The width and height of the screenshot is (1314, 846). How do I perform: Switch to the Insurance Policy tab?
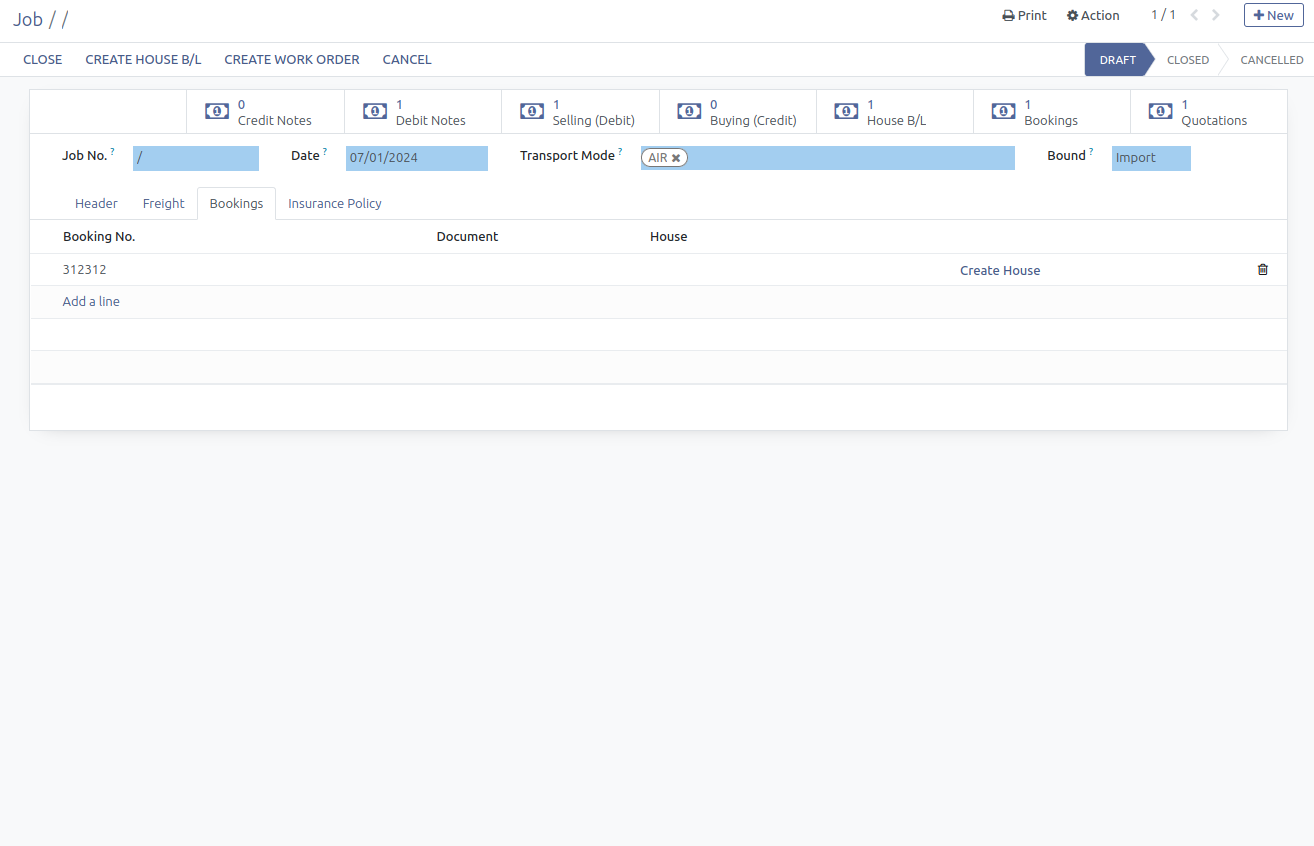tap(334, 203)
